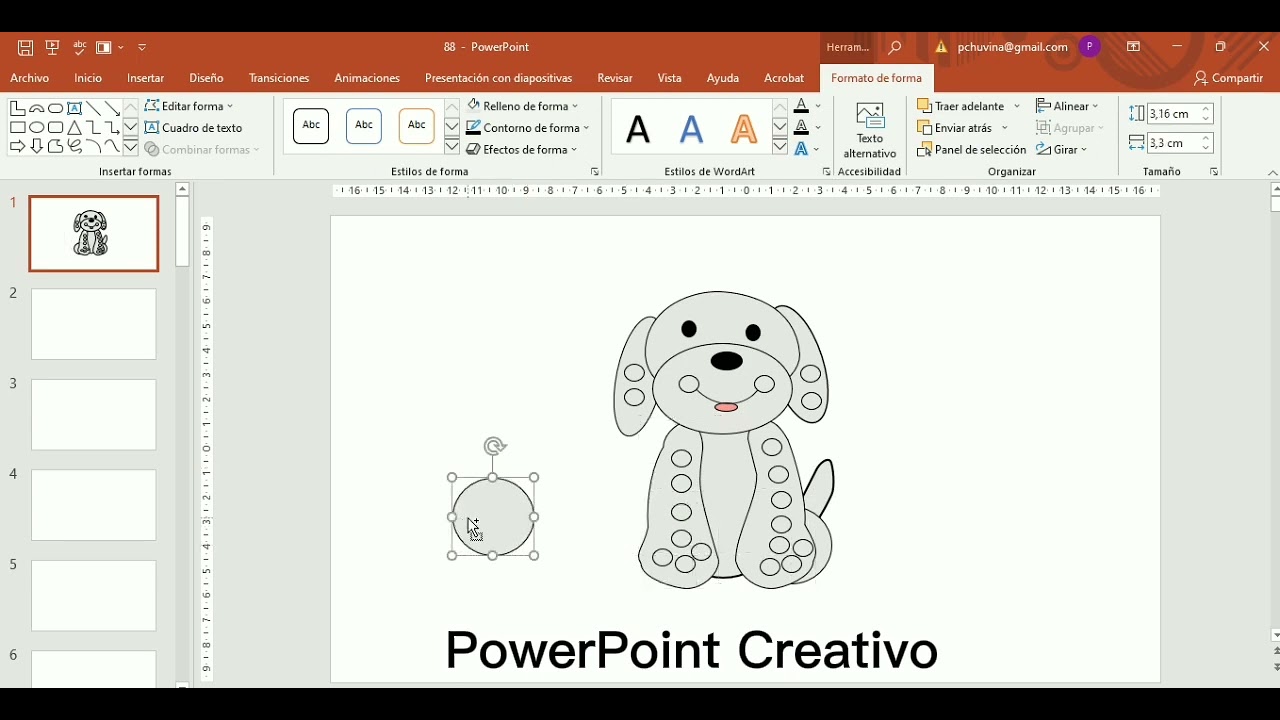Click ribbon display options icon

[x=1134, y=47]
